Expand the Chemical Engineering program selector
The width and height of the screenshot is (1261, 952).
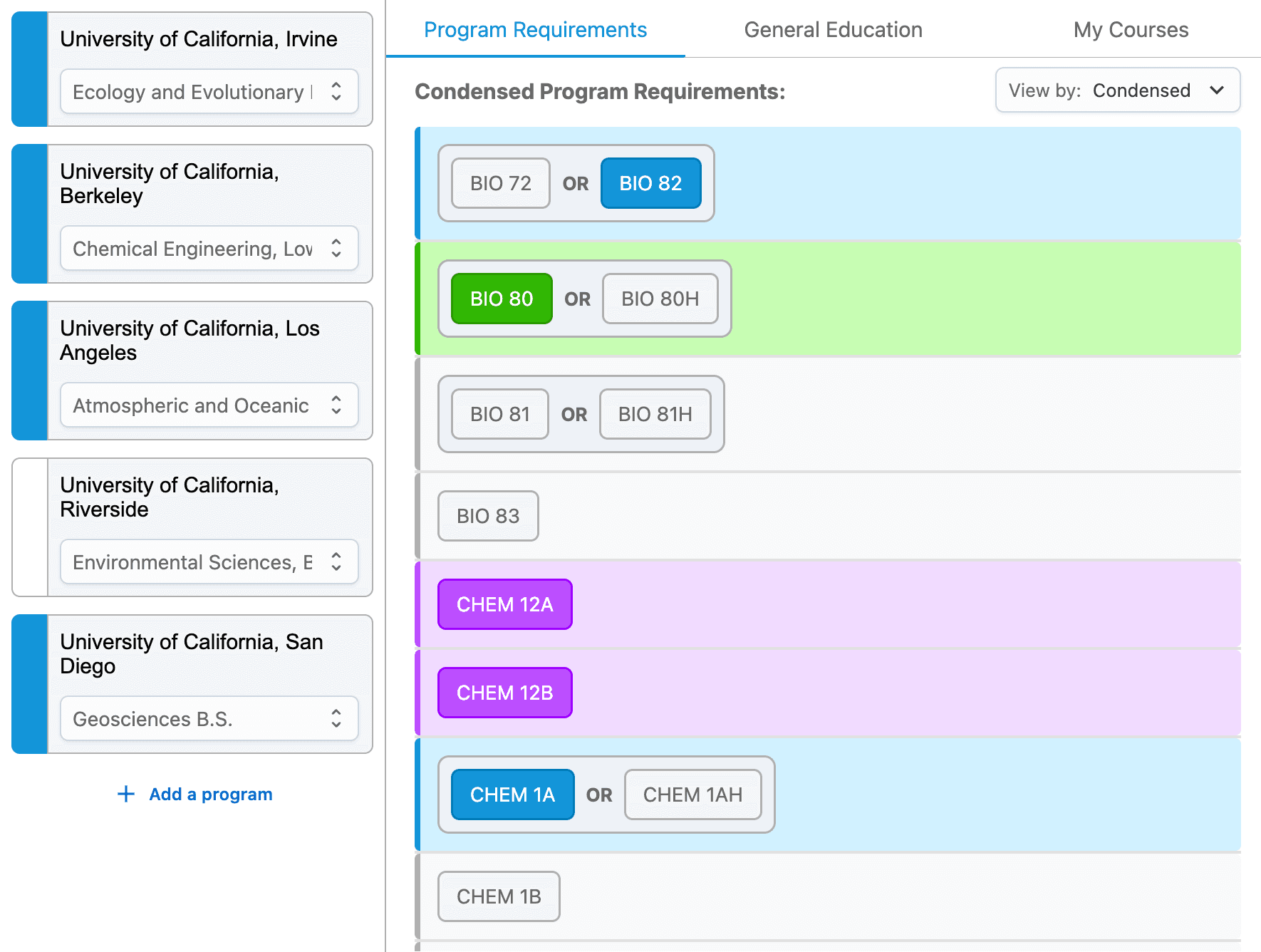click(209, 249)
